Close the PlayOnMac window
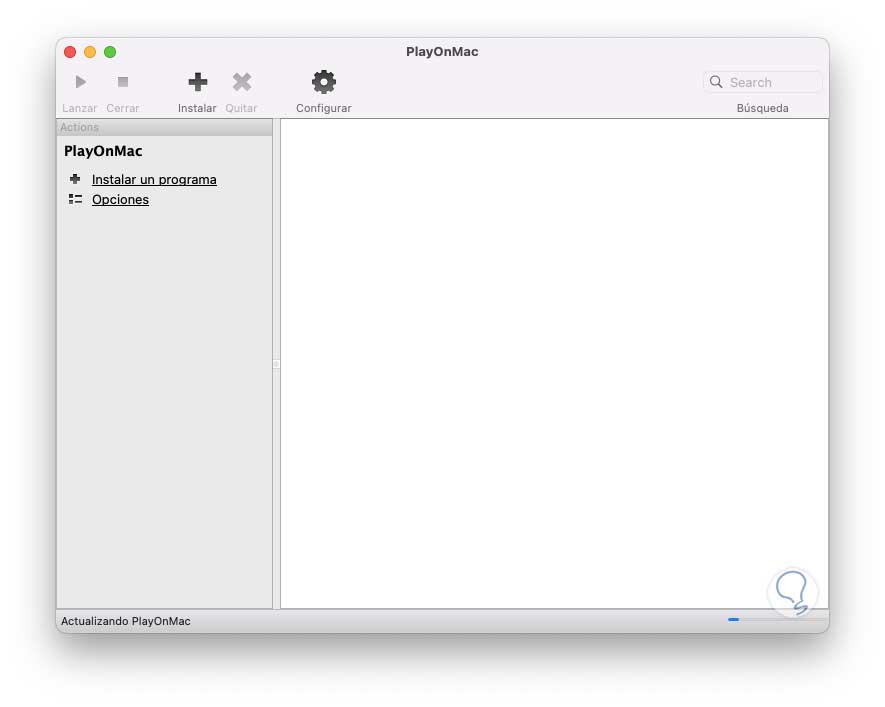The width and height of the screenshot is (885, 707). pos(70,52)
